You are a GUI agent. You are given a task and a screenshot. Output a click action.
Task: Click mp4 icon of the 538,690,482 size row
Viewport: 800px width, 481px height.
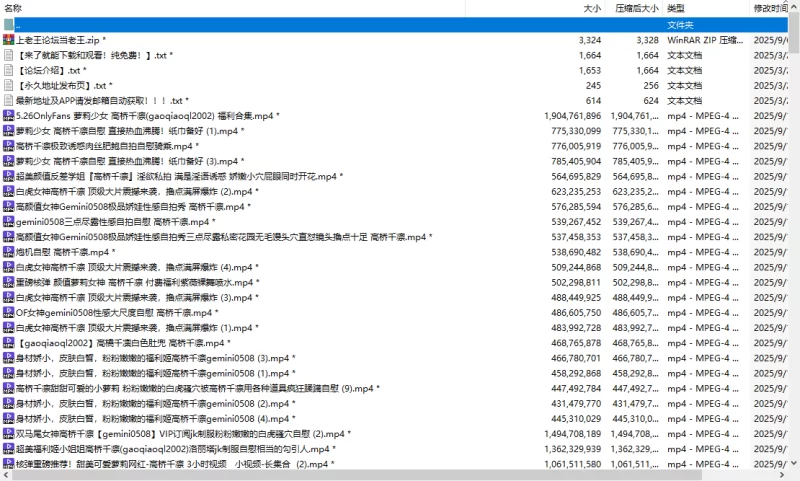(8, 252)
